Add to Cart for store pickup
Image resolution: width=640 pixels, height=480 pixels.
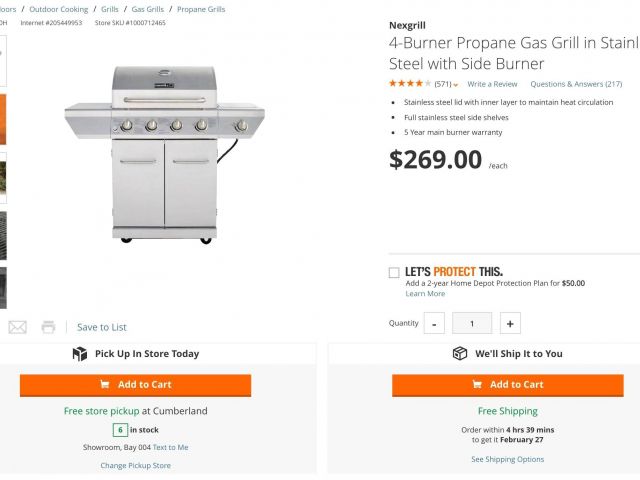pyautogui.click(x=136, y=385)
